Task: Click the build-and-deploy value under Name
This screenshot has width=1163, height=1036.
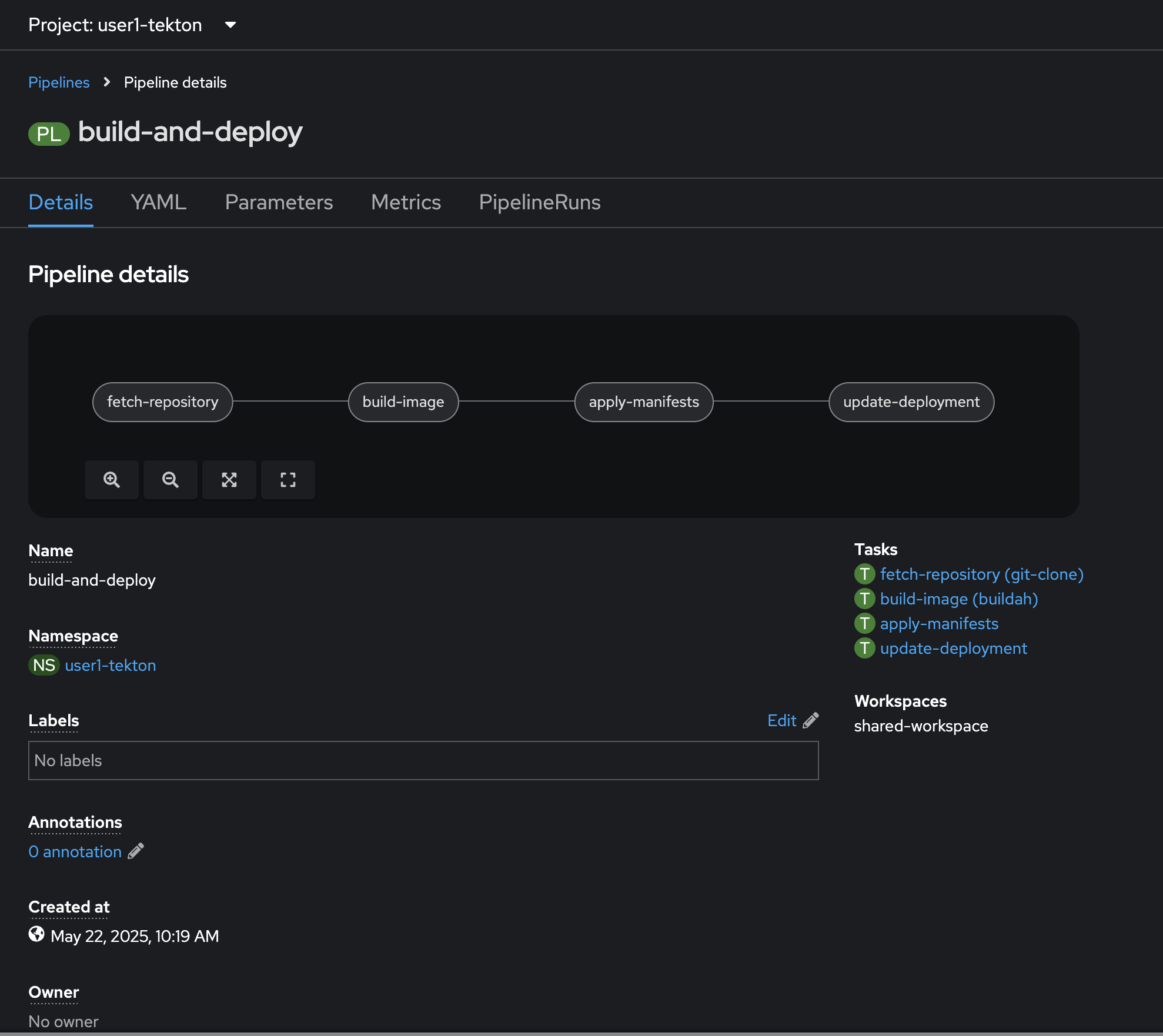Action: pyautogui.click(x=92, y=580)
